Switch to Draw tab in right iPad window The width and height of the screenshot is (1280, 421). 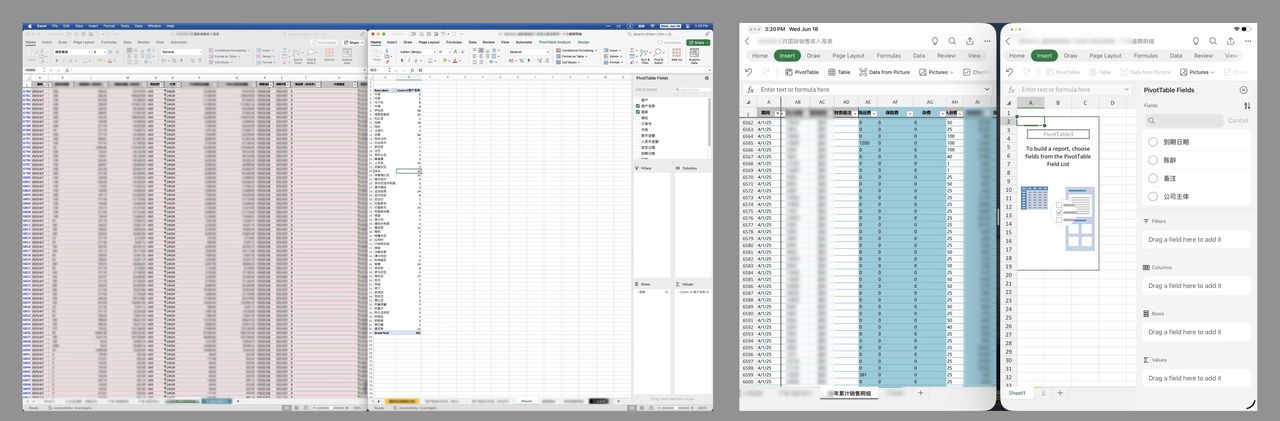point(1070,56)
